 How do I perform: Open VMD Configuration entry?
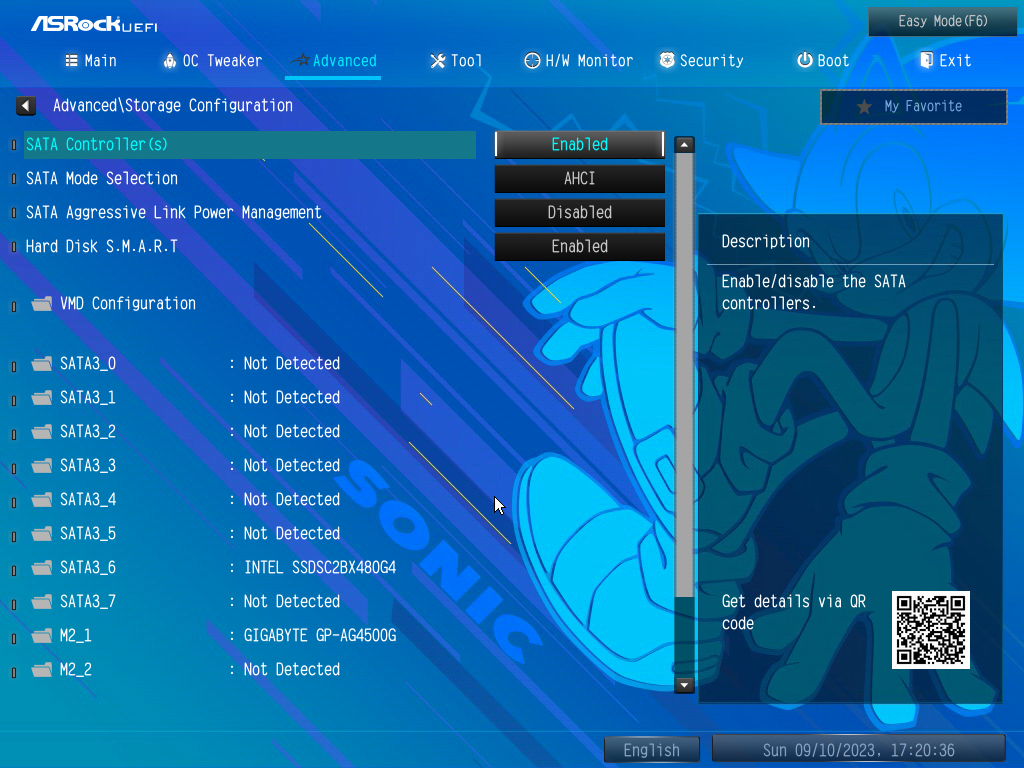[128, 304]
